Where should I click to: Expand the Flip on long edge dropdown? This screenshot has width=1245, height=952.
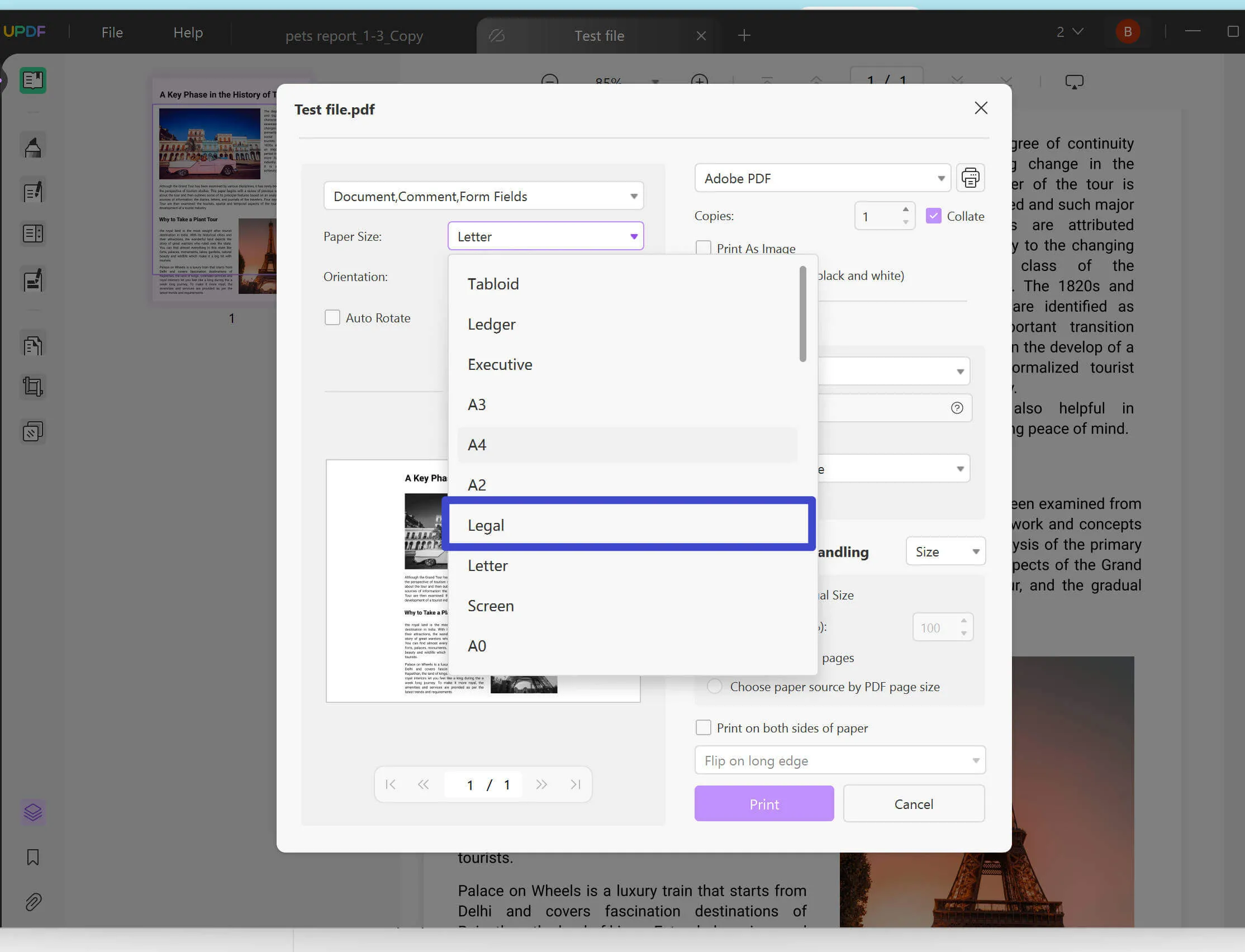[839, 760]
